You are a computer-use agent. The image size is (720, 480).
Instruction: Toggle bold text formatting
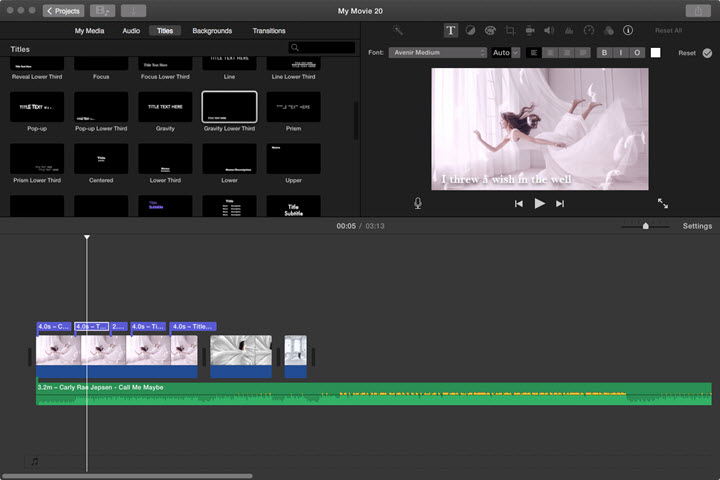pos(604,53)
